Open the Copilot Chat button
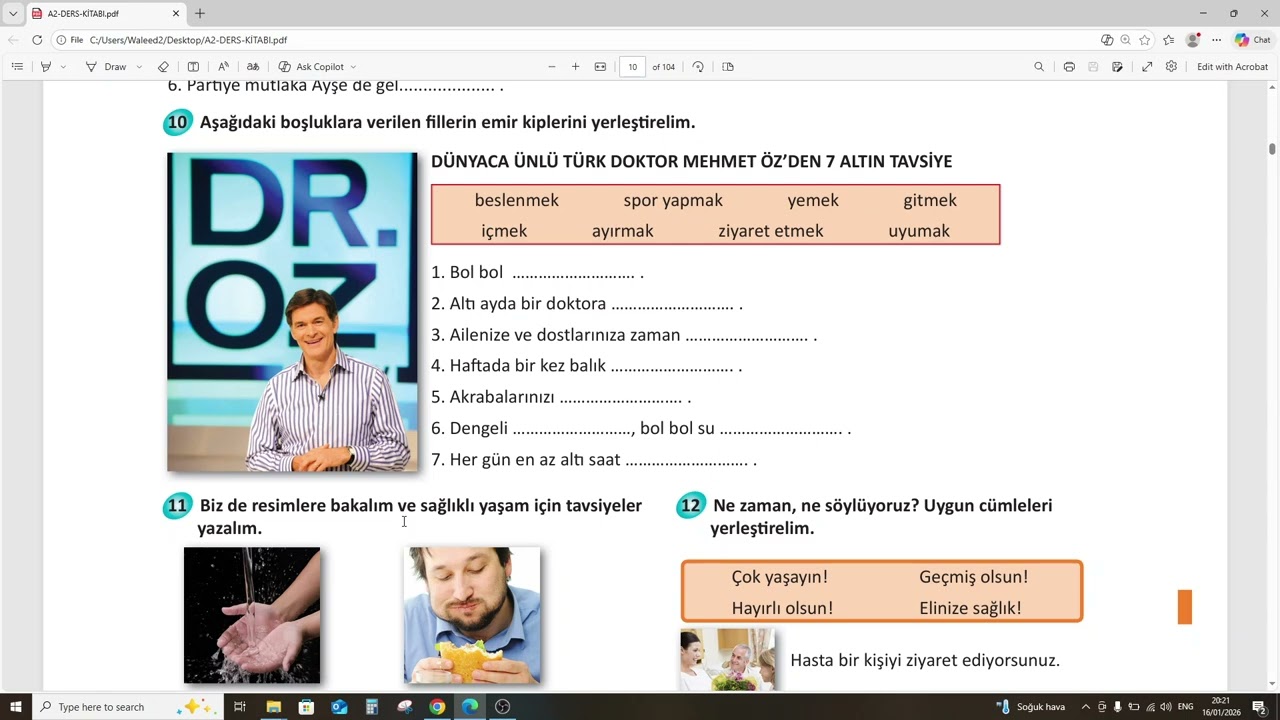This screenshot has width=1280, height=720. 1252,40
